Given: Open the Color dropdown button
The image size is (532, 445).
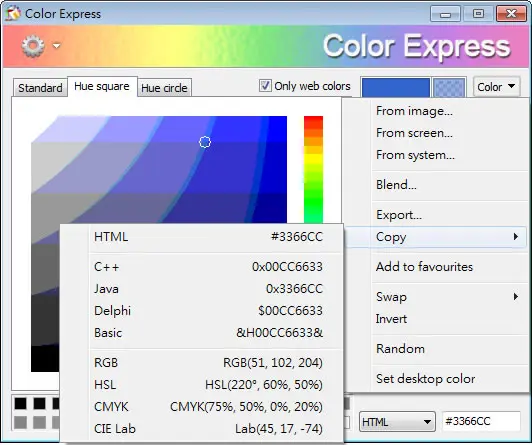Looking at the screenshot, I should [496, 87].
